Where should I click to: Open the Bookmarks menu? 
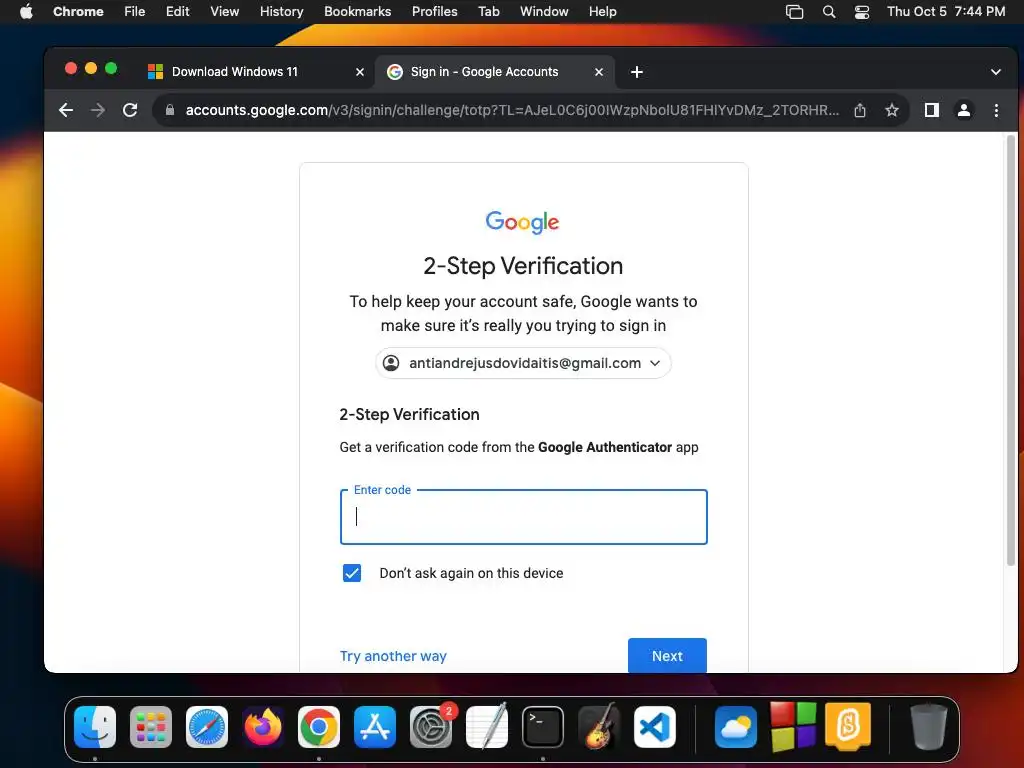[x=357, y=11]
